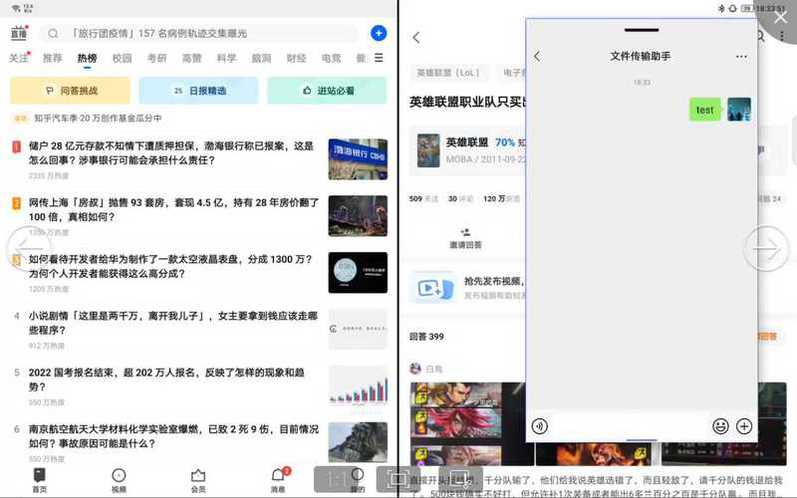Screen dimensions: 797x498
Task: Open the 英雄联盟 game card cover image
Action: click(428, 150)
